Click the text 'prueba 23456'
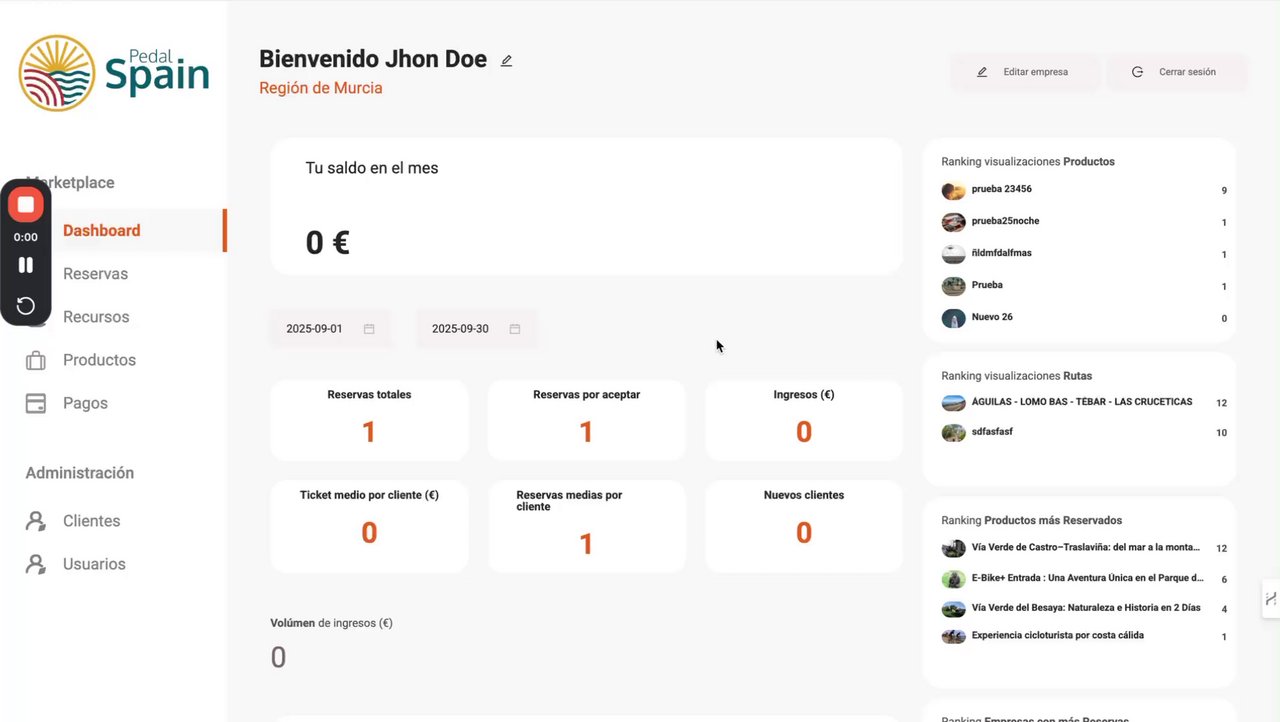The height and width of the screenshot is (722, 1280). [1002, 189]
